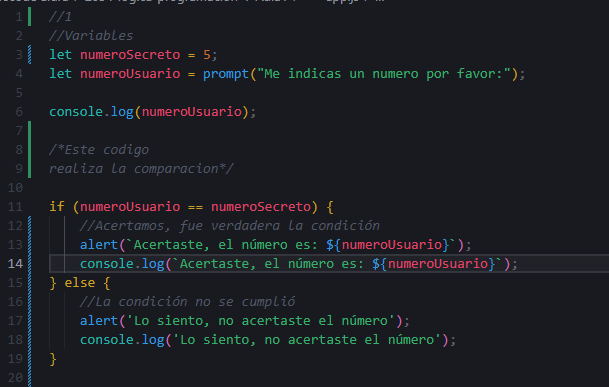Click line number 1 in the gutter
The width and height of the screenshot is (609, 387).
coord(19,17)
